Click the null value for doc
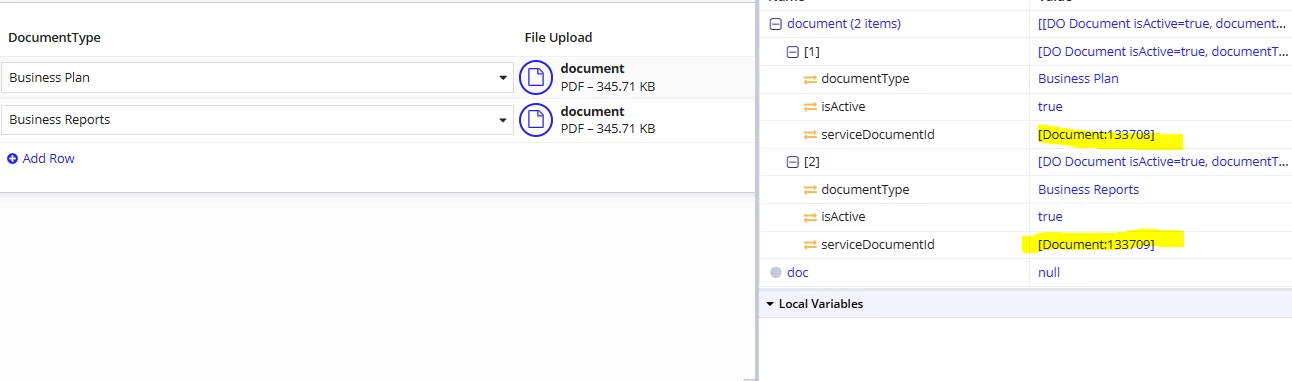The image size is (1292, 381). [1048, 272]
